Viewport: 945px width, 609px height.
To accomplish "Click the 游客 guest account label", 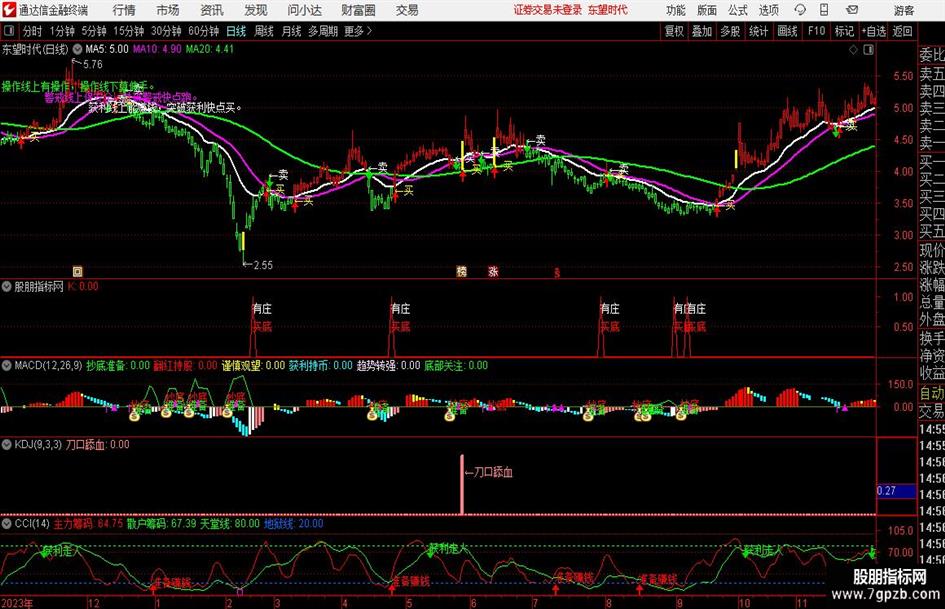I will 904,10.
